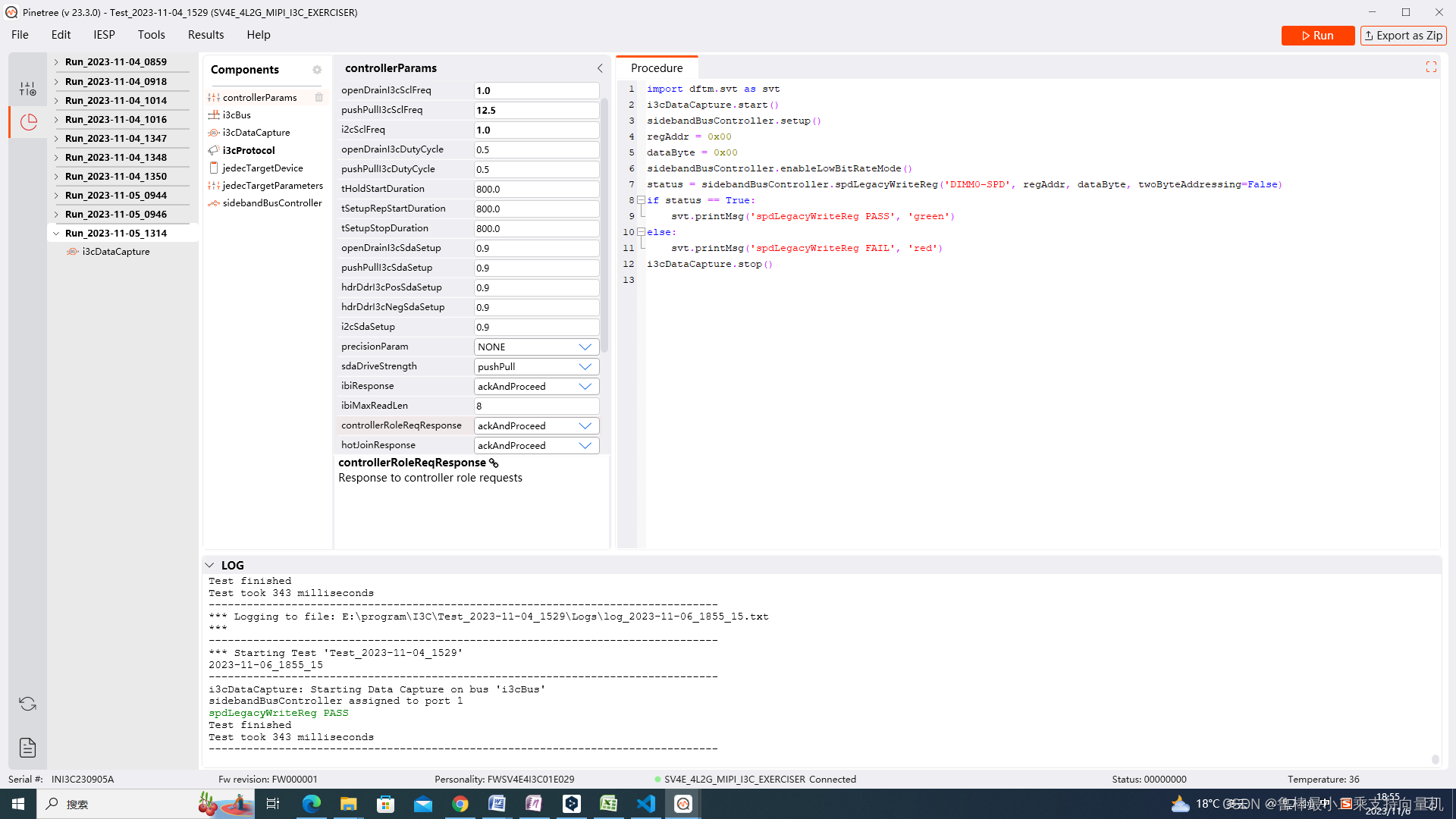1456x819 pixels.
Task: Fold the if block on line 8
Action: [x=641, y=200]
